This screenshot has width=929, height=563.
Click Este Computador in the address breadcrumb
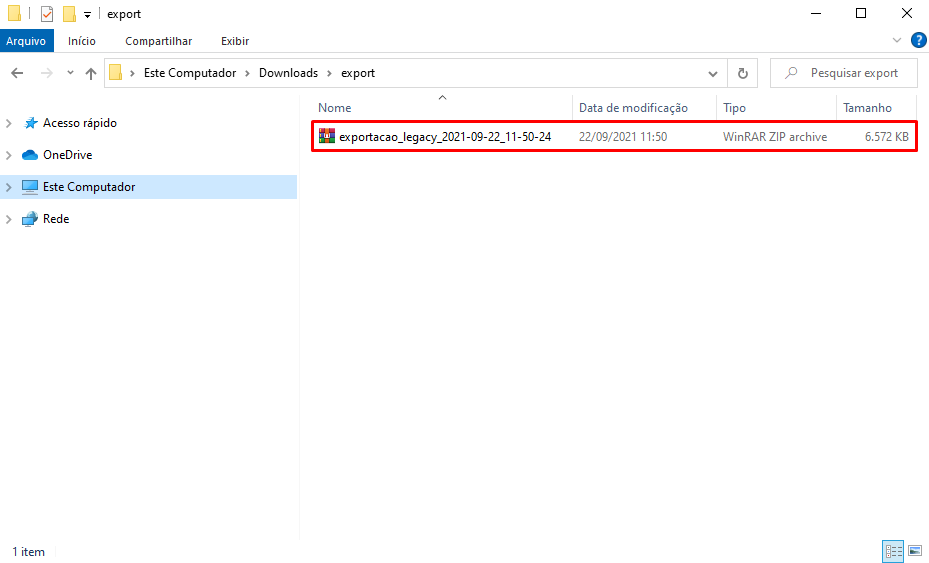[190, 73]
